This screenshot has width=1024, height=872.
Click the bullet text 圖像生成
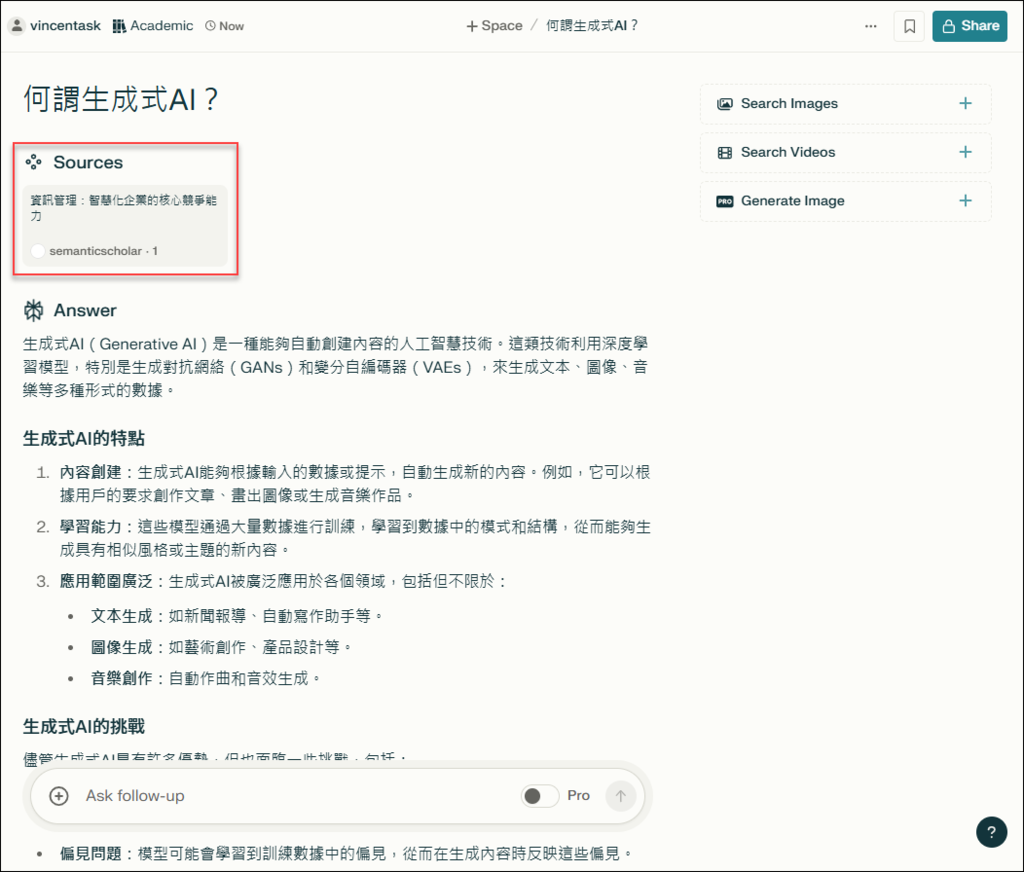121,647
